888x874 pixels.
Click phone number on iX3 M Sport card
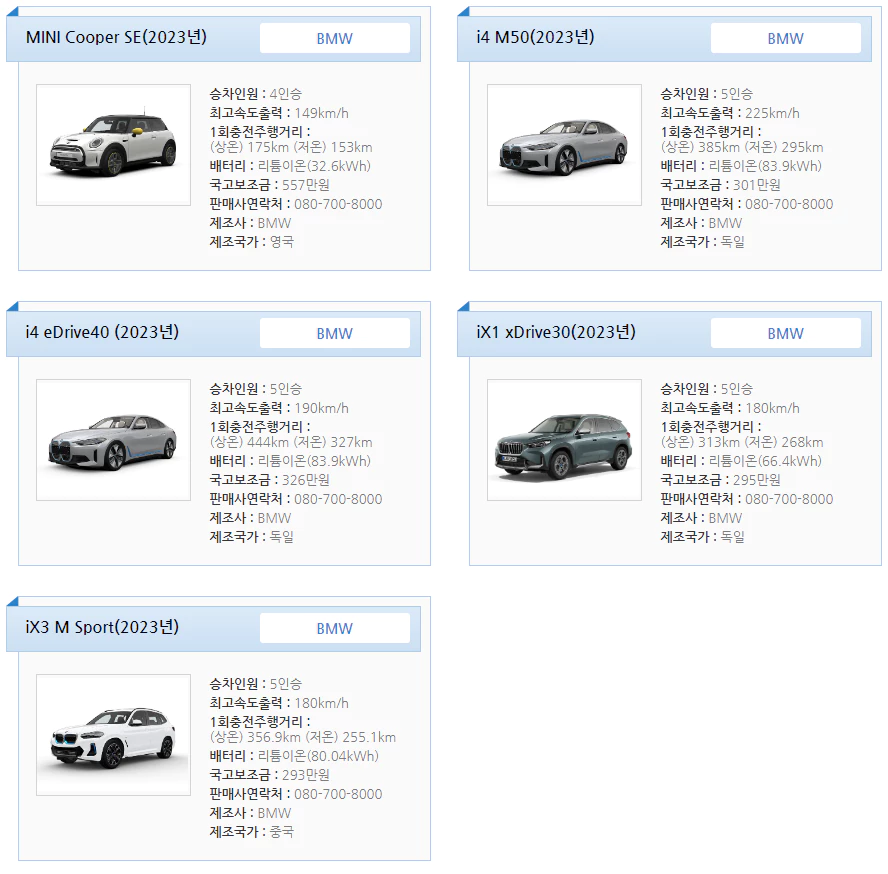[338, 794]
